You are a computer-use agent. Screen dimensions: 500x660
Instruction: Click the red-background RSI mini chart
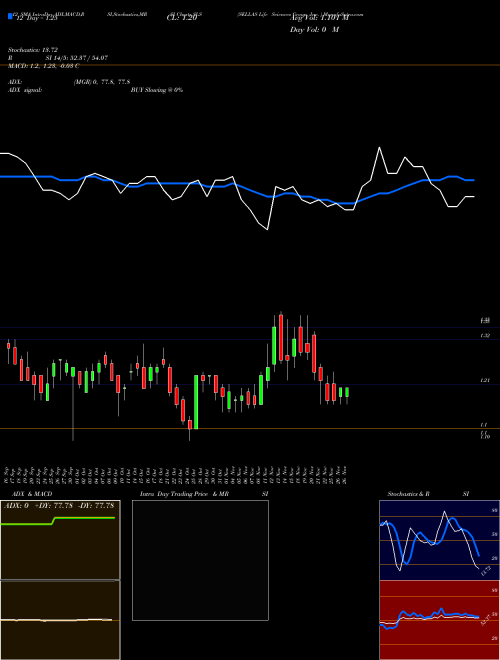439,620
